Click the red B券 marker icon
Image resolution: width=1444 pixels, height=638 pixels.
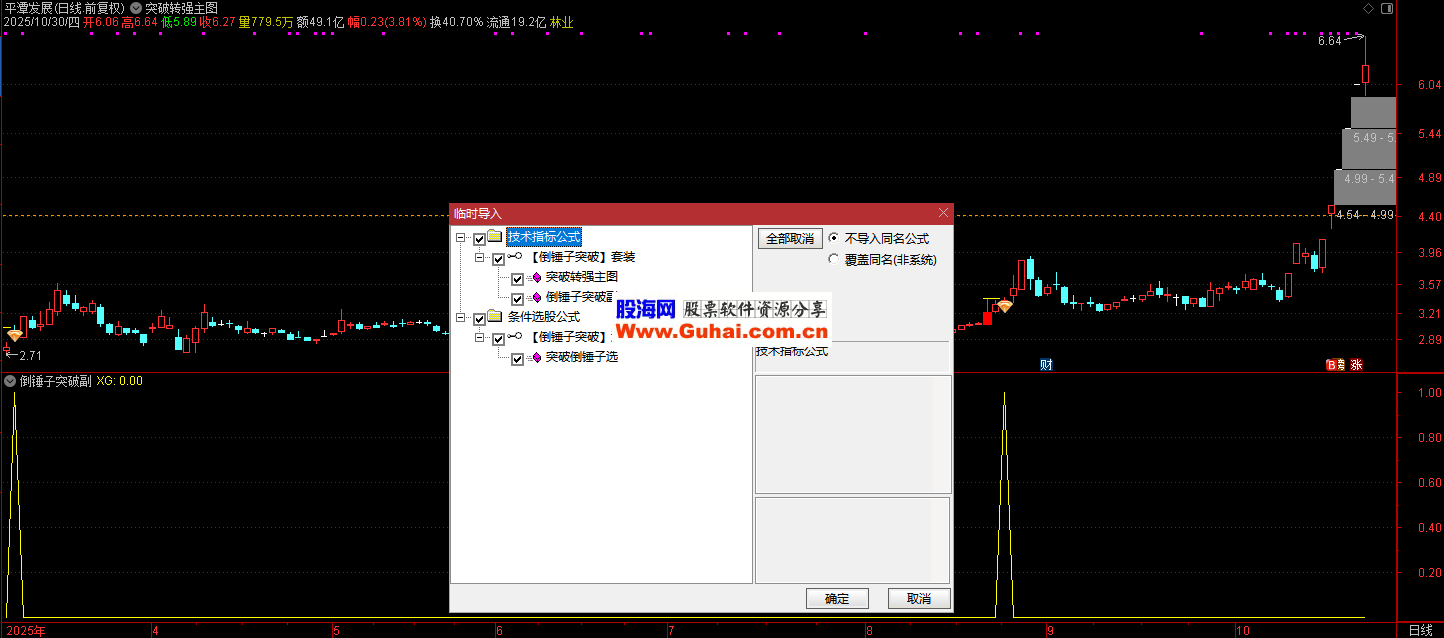click(x=1335, y=365)
